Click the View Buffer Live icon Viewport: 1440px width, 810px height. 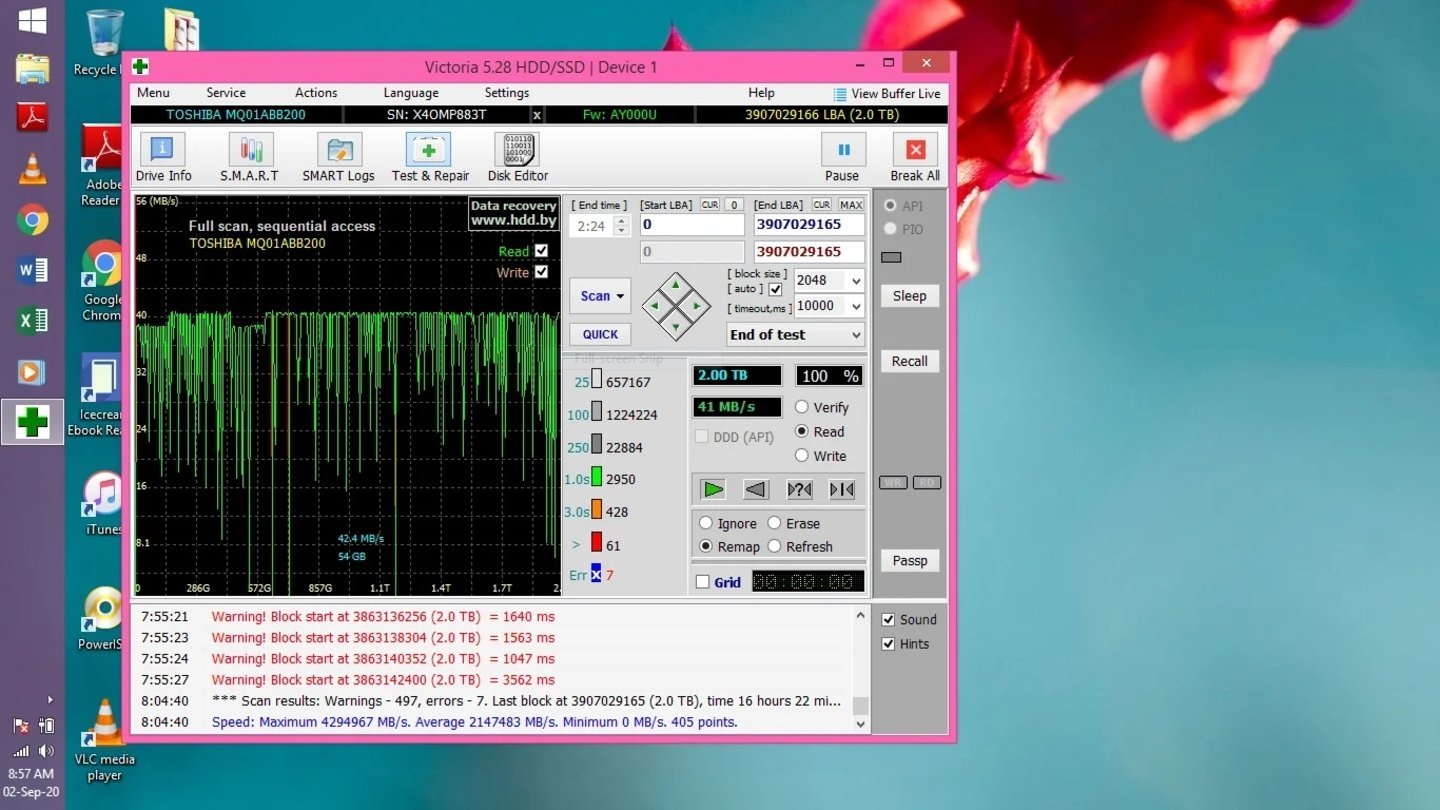coord(840,94)
